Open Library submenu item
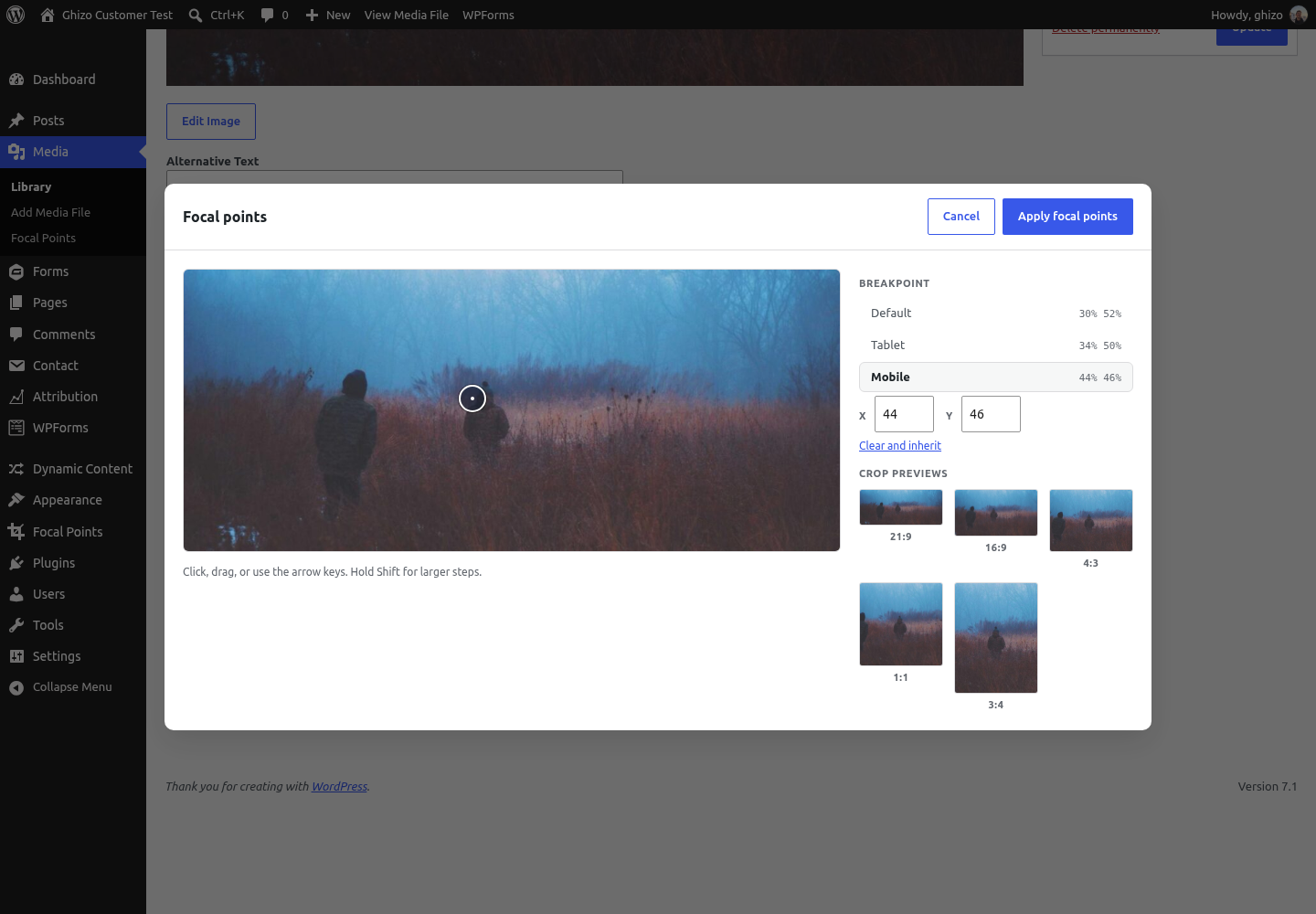Viewport: 1316px width, 914px height. pos(31,186)
